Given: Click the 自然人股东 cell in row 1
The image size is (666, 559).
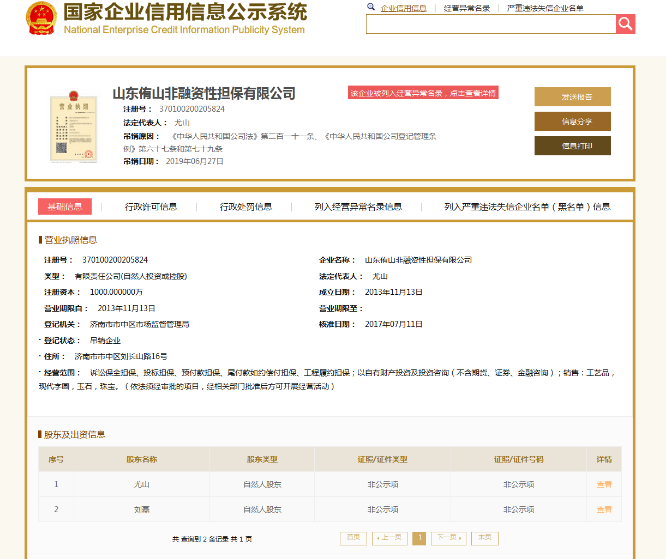Looking at the screenshot, I should (262, 484).
